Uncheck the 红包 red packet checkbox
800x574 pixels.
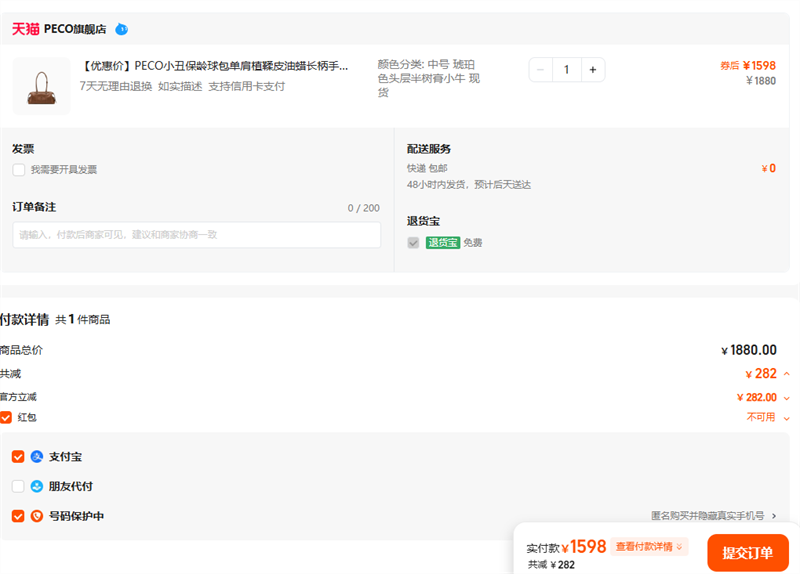coord(6,417)
